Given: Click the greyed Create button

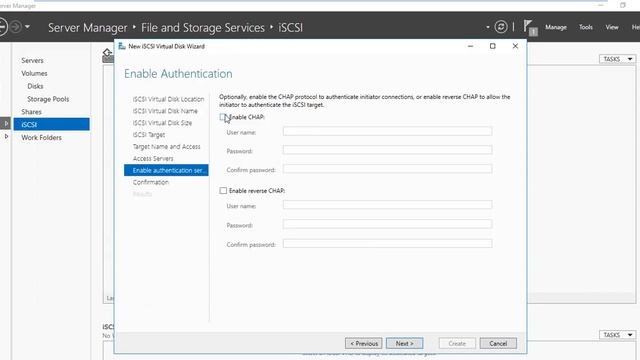Looking at the screenshot, I should [457, 343].
